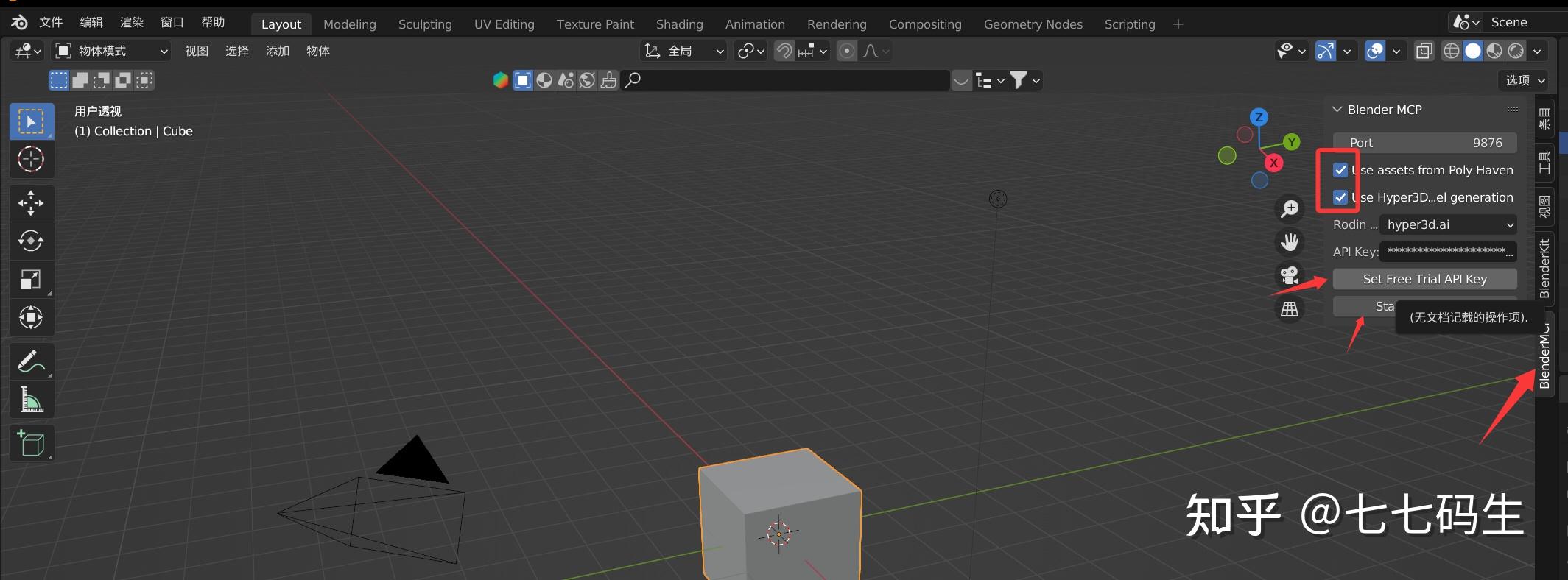The image size is (1568, 580).
Task: Click the green Y axis gizmo ball
Action: point(1291,142)
